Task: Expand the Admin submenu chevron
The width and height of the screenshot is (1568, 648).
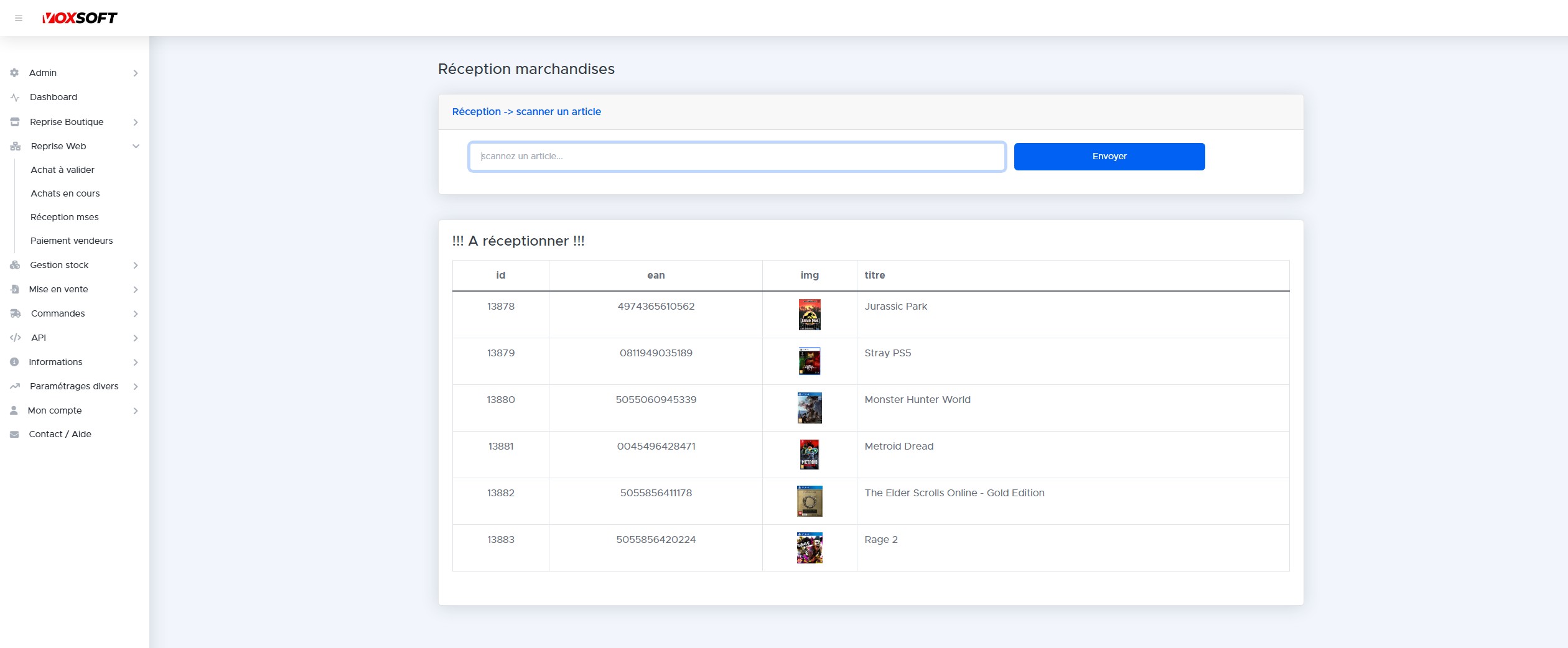Action: 136,73
